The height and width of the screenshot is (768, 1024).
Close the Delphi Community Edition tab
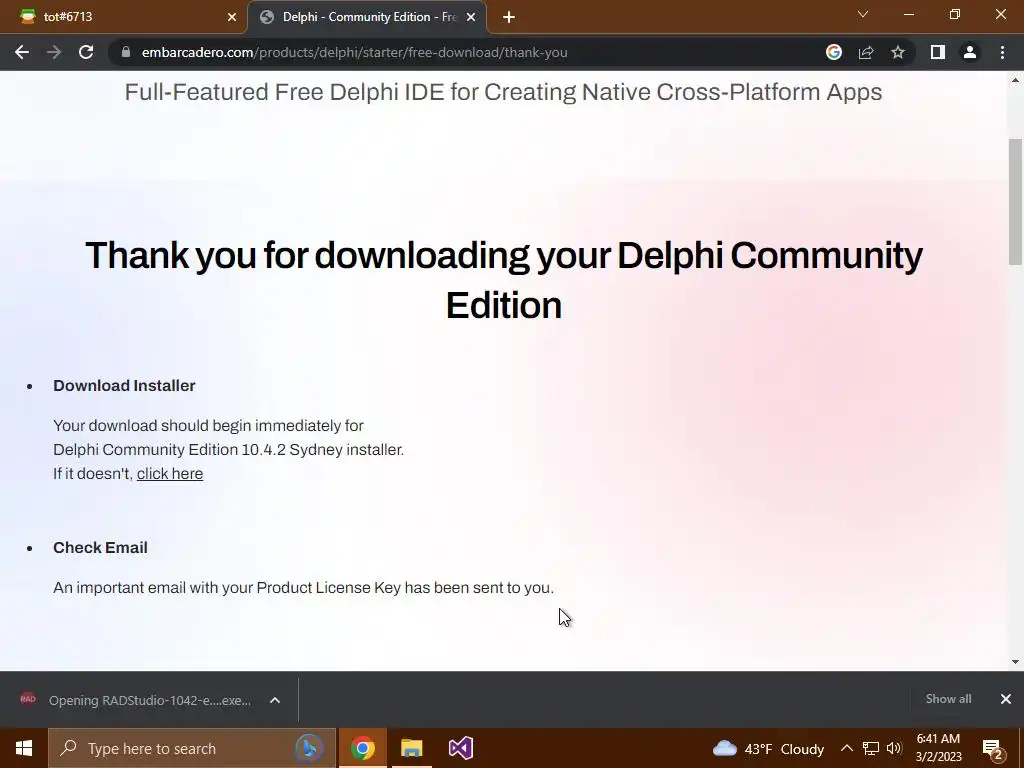tap(471, 18)
